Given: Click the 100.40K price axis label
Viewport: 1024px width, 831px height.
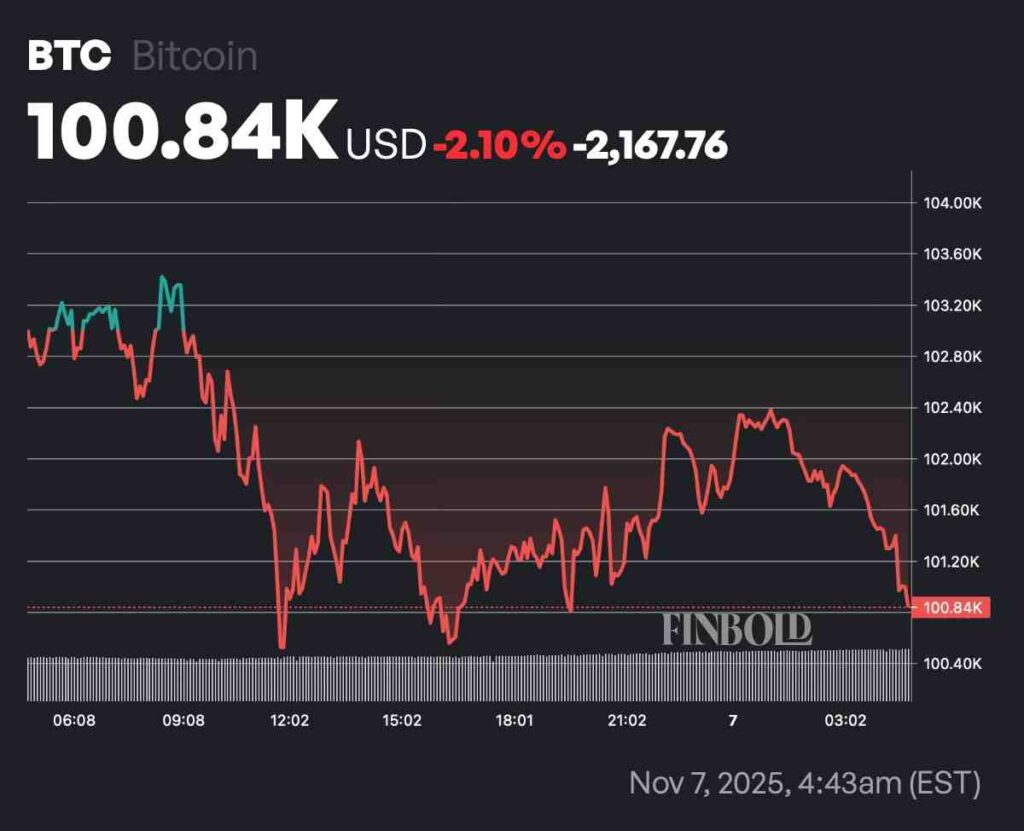Looking at the screenshot, I should (x=952, y=664).
